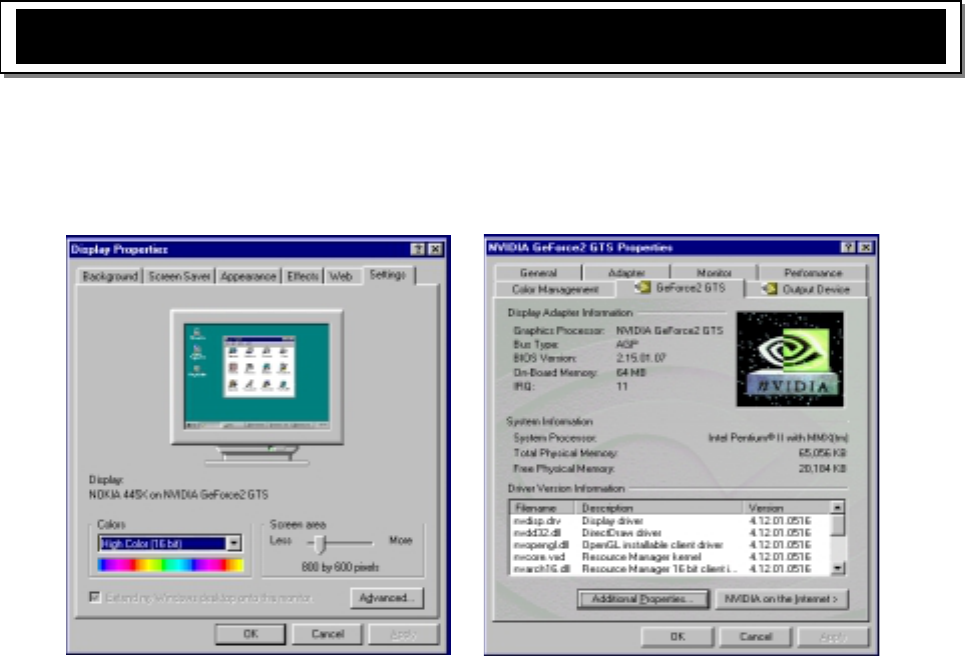Open the Output Device tab
Viewport: 965px width, 666px height.
[806, 289]
